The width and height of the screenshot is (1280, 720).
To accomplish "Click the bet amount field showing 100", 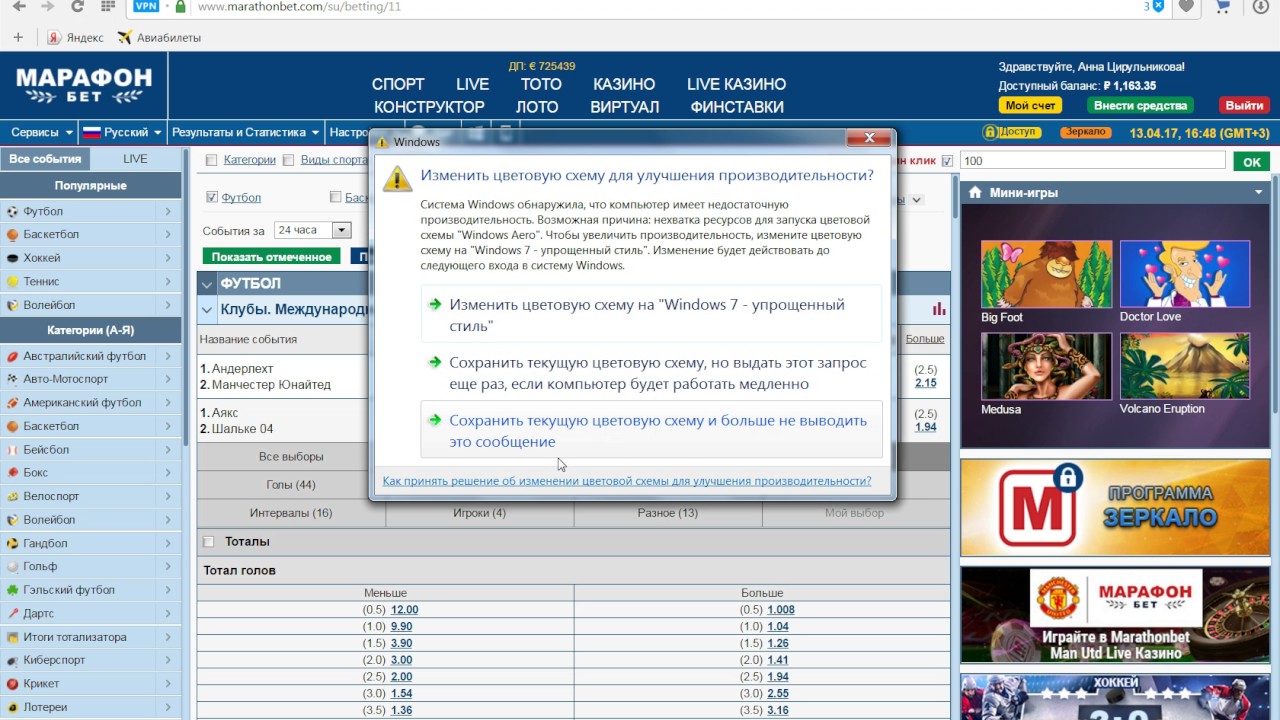I will (x=1092, y=161).
